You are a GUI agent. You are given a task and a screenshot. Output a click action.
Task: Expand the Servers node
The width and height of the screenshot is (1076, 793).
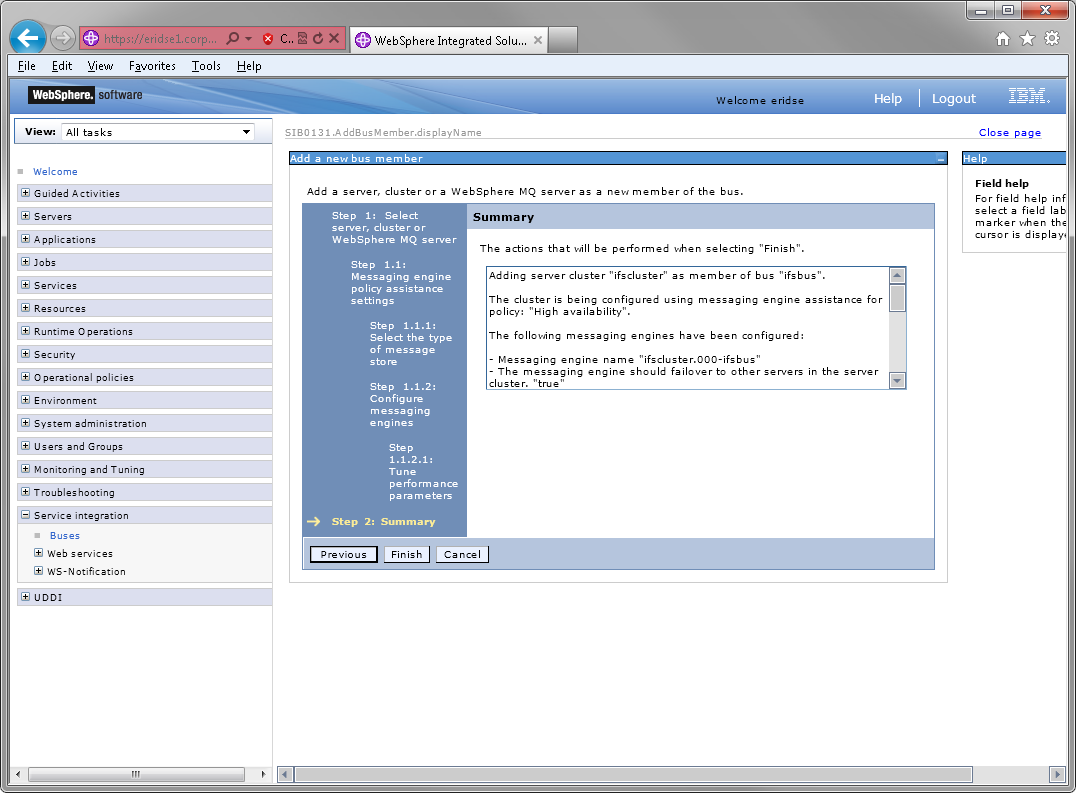point(25,216)
